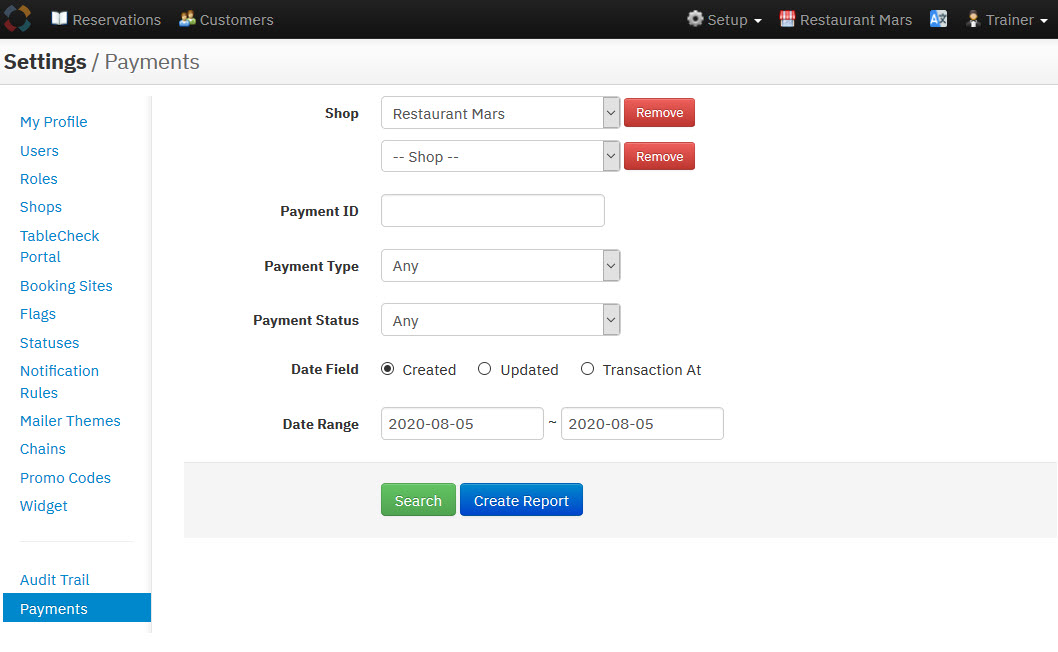This screenshot has height=652, width=1058.
Task: Click the Trainer user avatar icon
Action: tap(973, 19)
